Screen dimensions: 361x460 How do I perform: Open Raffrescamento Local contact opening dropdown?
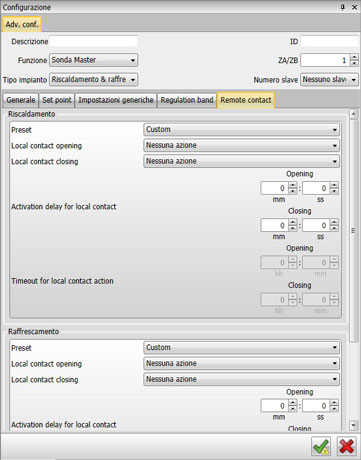241,363
